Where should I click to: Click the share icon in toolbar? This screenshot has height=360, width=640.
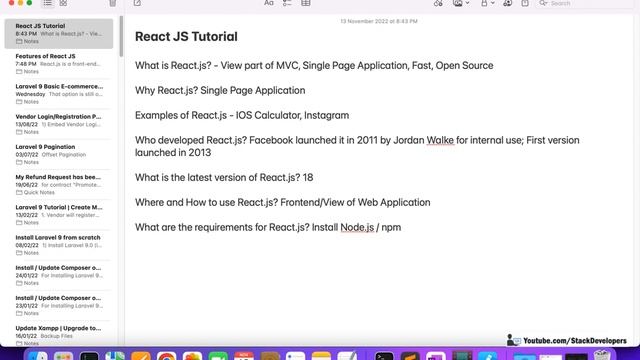pos(525,3)
